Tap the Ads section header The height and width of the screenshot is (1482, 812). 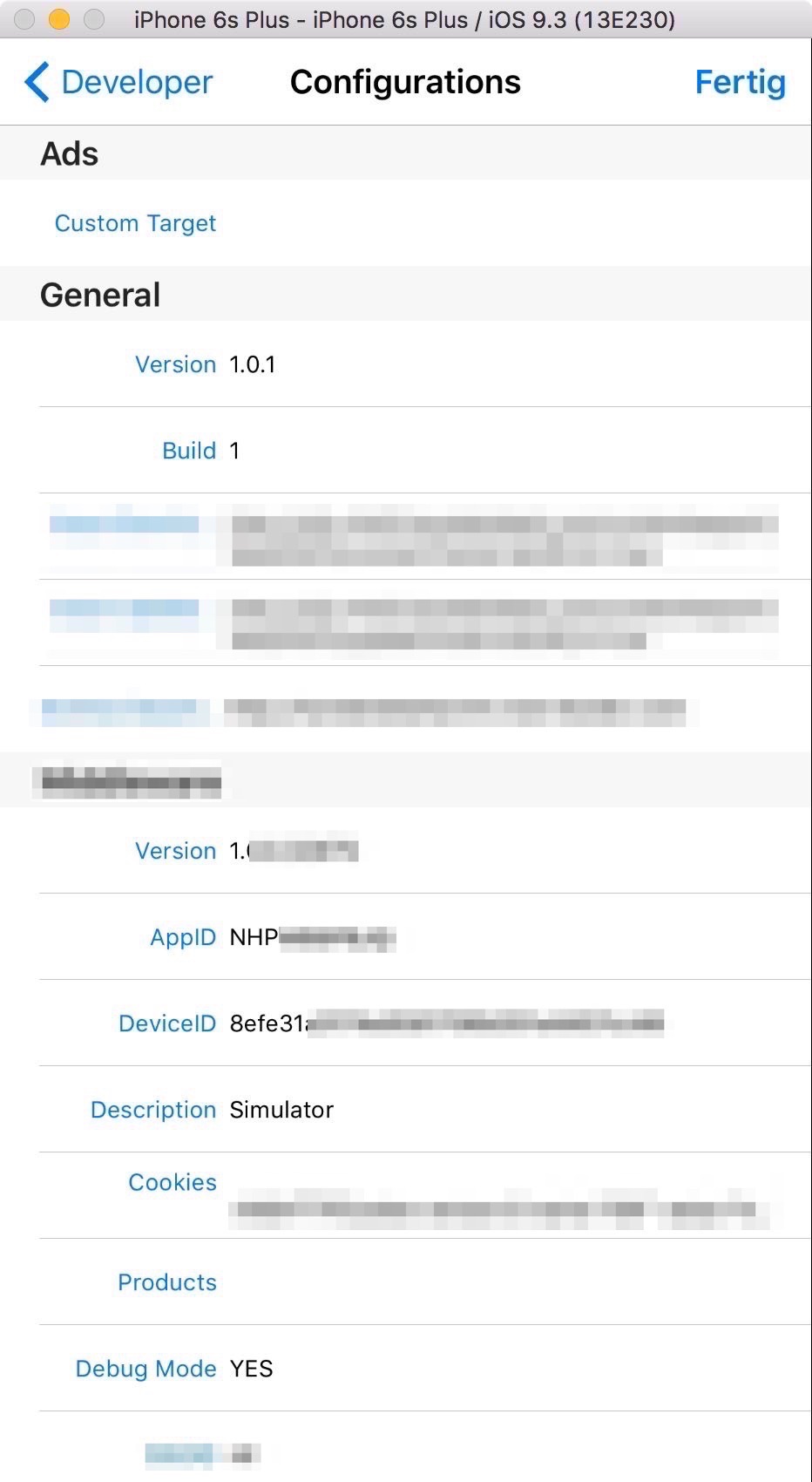tap(69, 153)
